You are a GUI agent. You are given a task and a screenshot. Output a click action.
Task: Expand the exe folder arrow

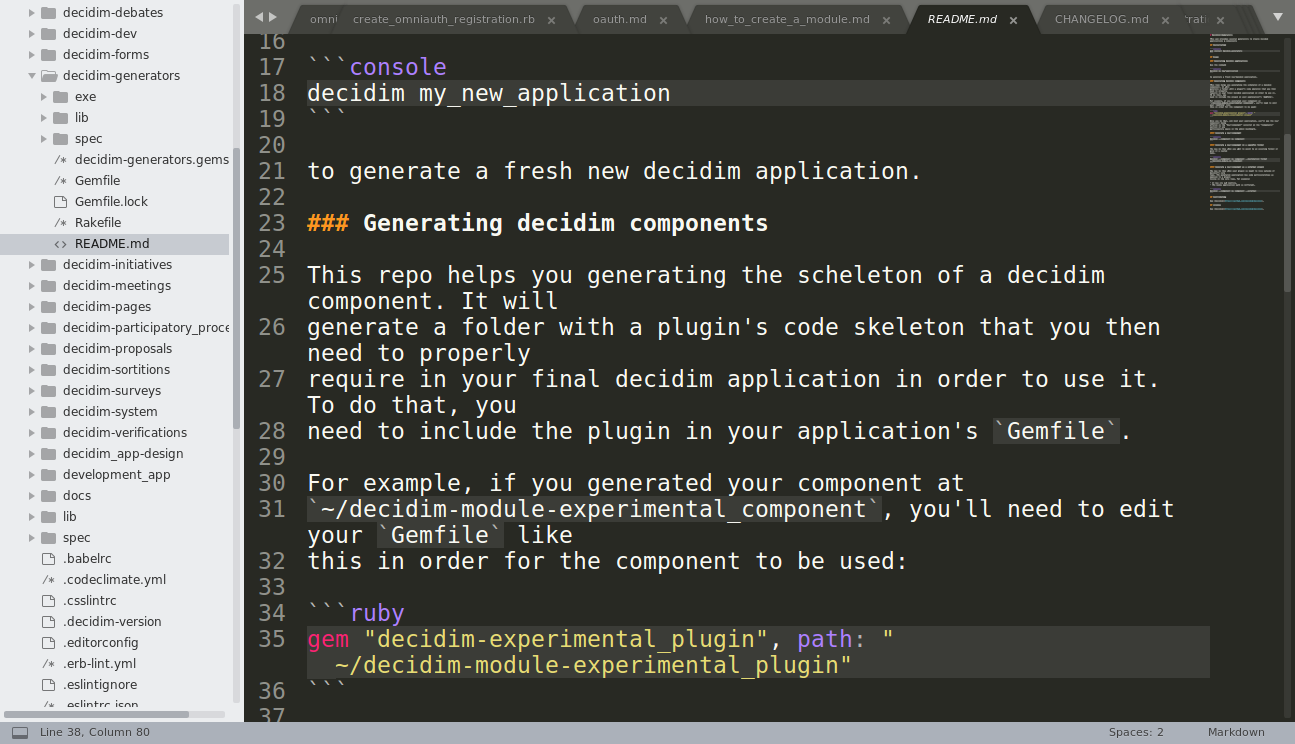[44, 97]
